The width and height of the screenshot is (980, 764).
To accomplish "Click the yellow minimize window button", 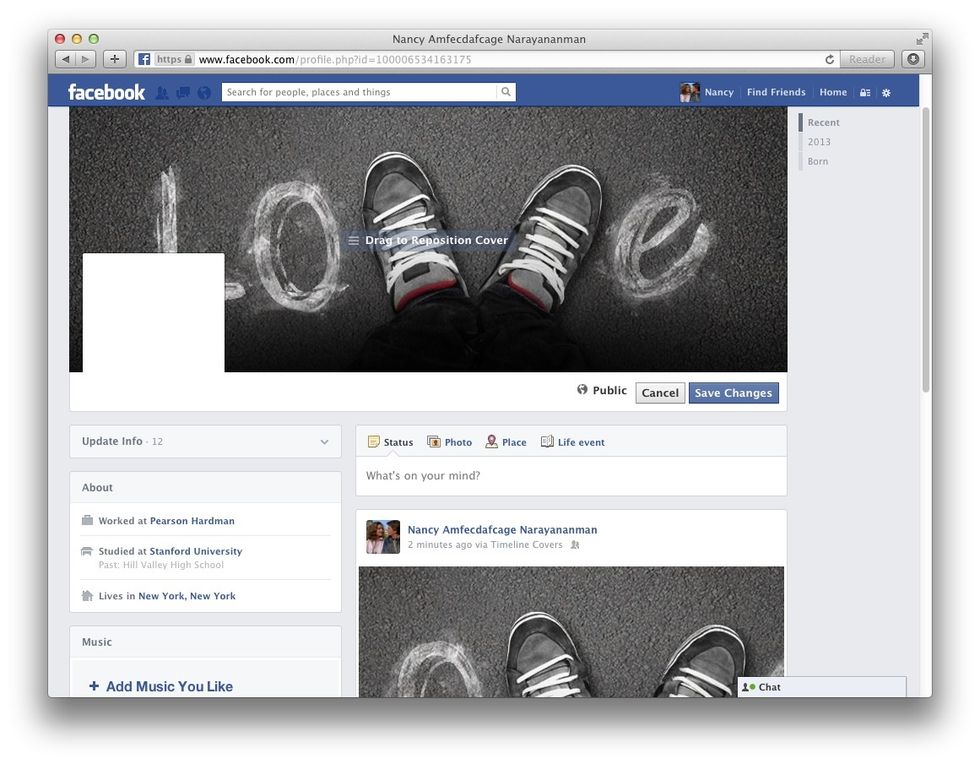I will click(x=77, y=39).
